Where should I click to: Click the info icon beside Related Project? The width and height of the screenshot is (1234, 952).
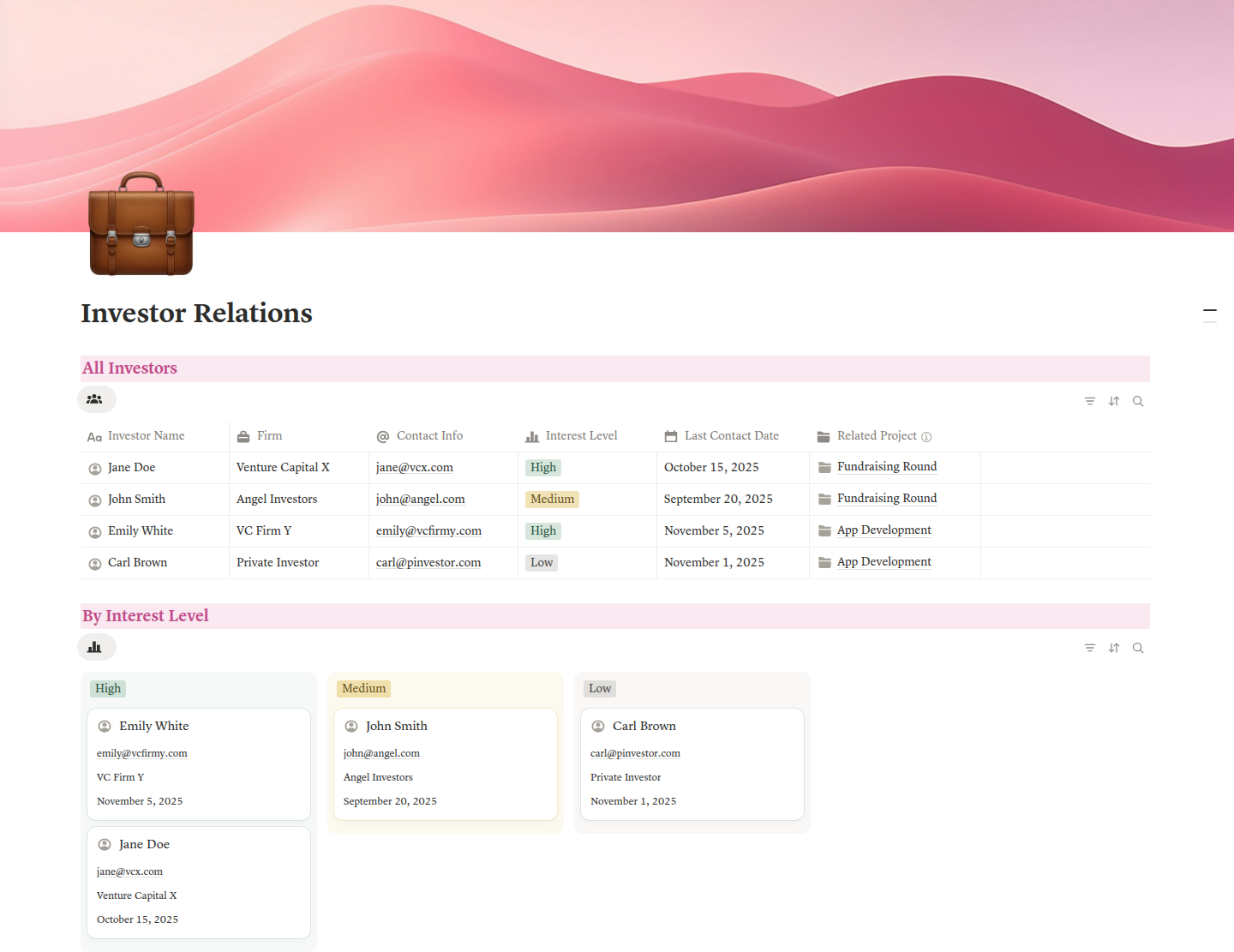[x=926, y=437]
